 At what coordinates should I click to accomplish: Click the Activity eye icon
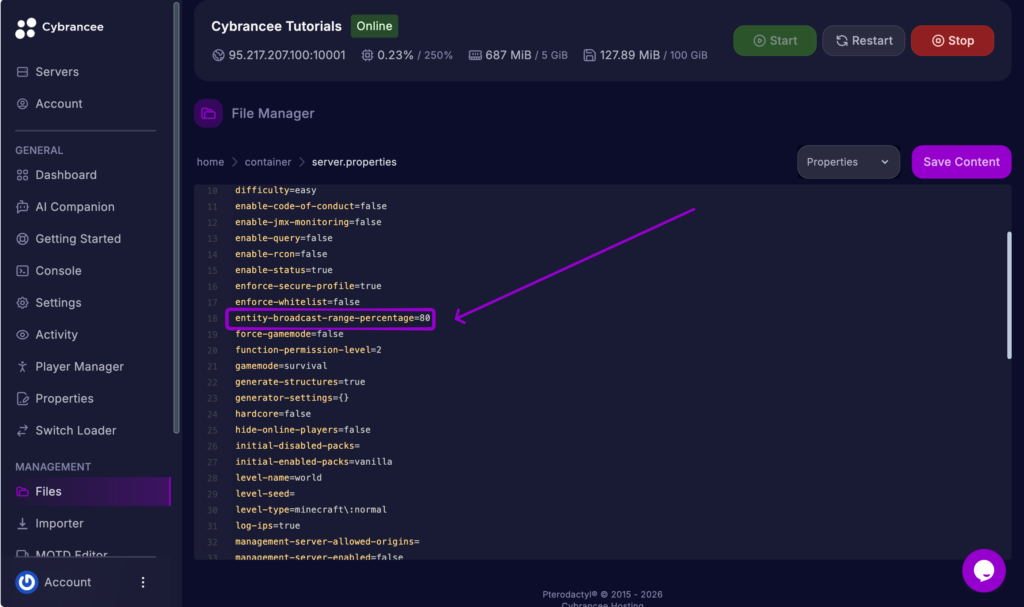(22, 335)
